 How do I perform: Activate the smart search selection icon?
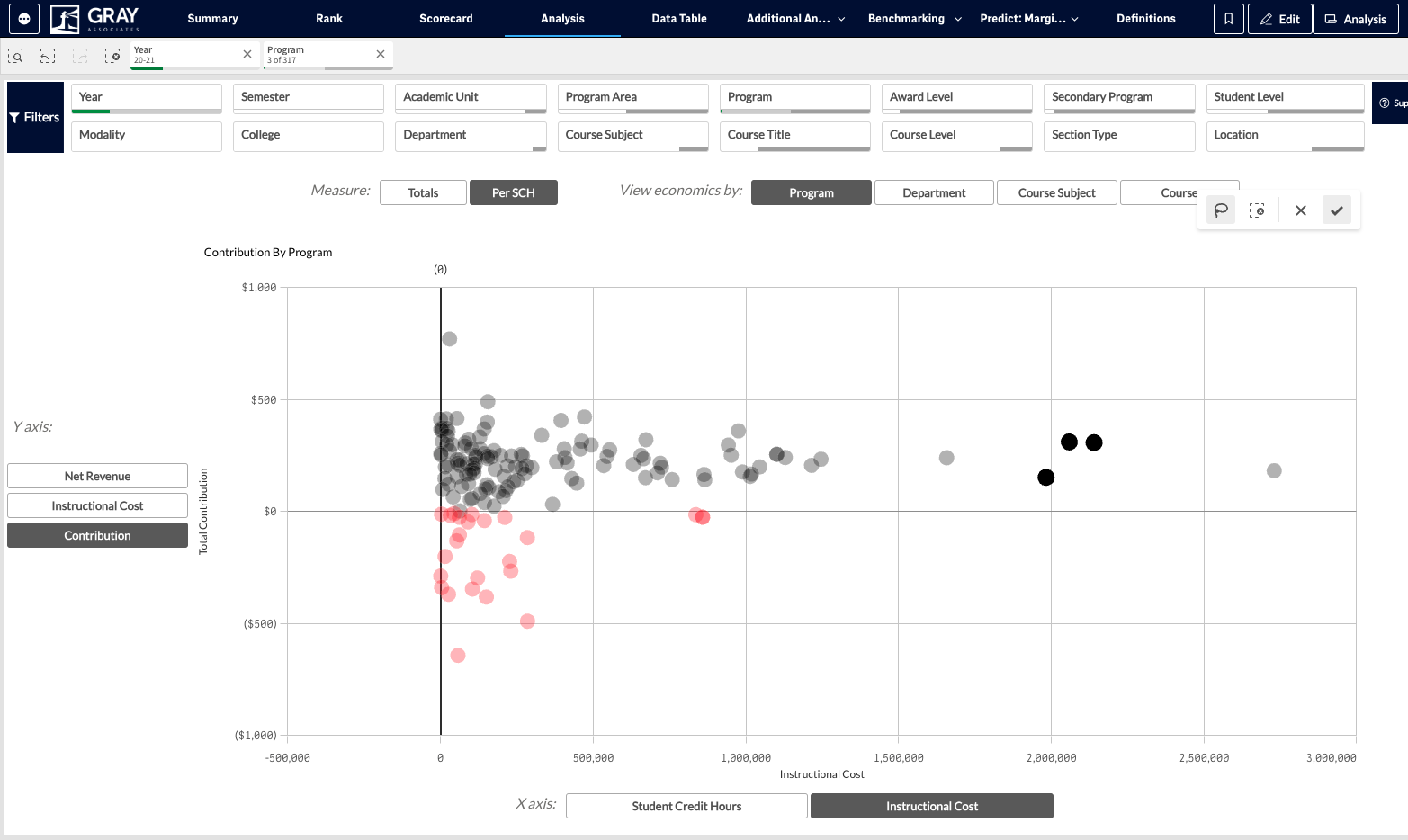pos(15,56)
